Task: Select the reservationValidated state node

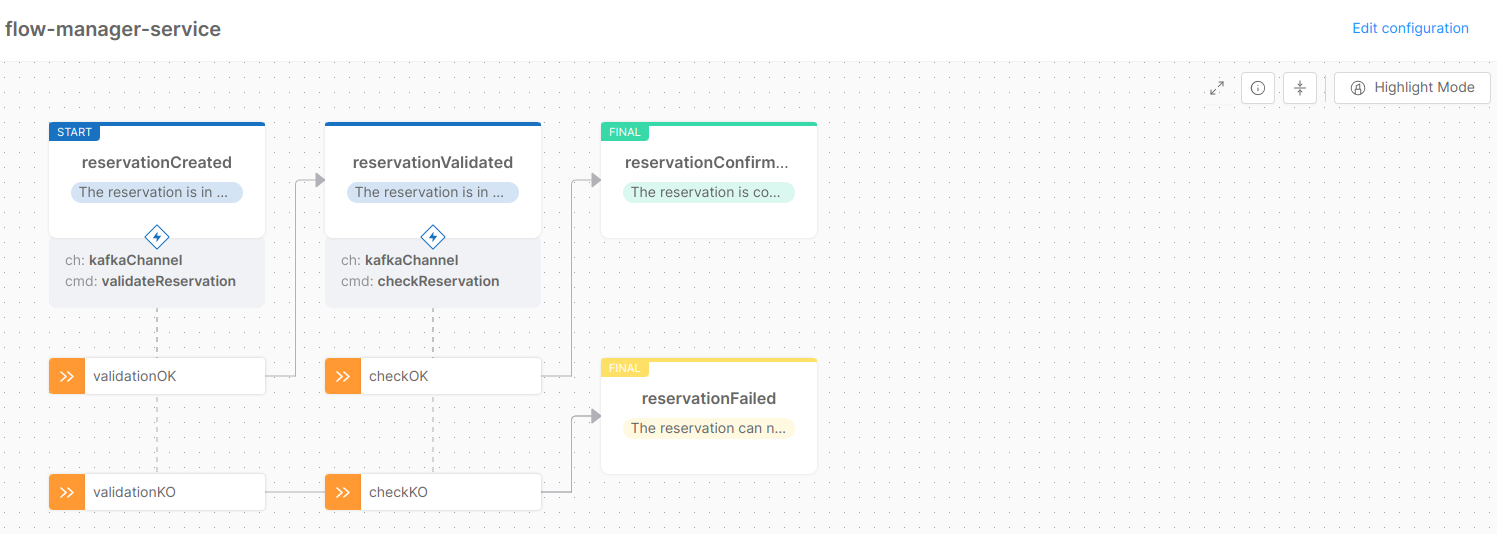Action: click(433, 163)
